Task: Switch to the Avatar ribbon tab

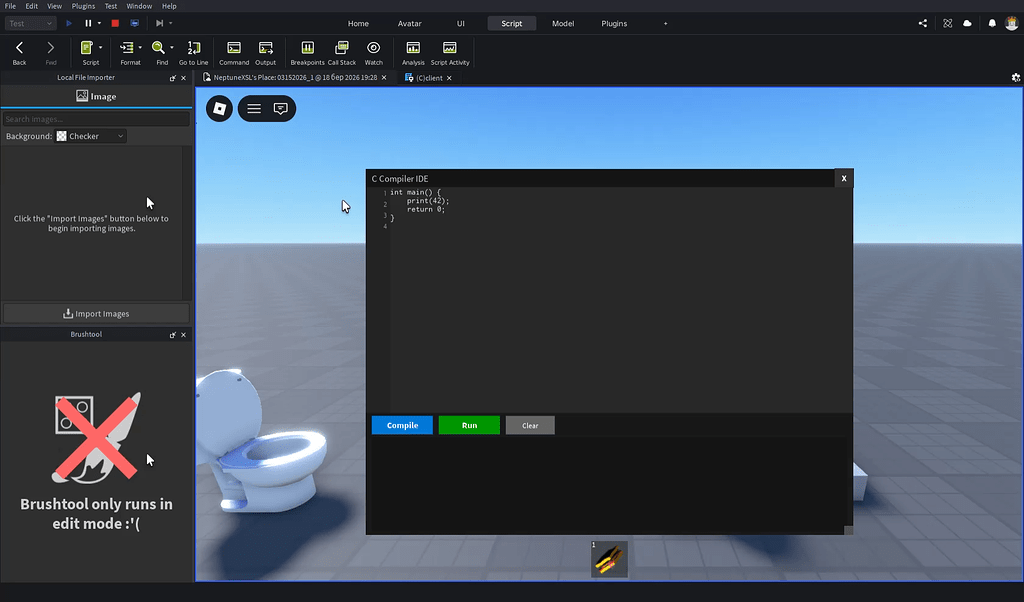Action: point(409,24)
